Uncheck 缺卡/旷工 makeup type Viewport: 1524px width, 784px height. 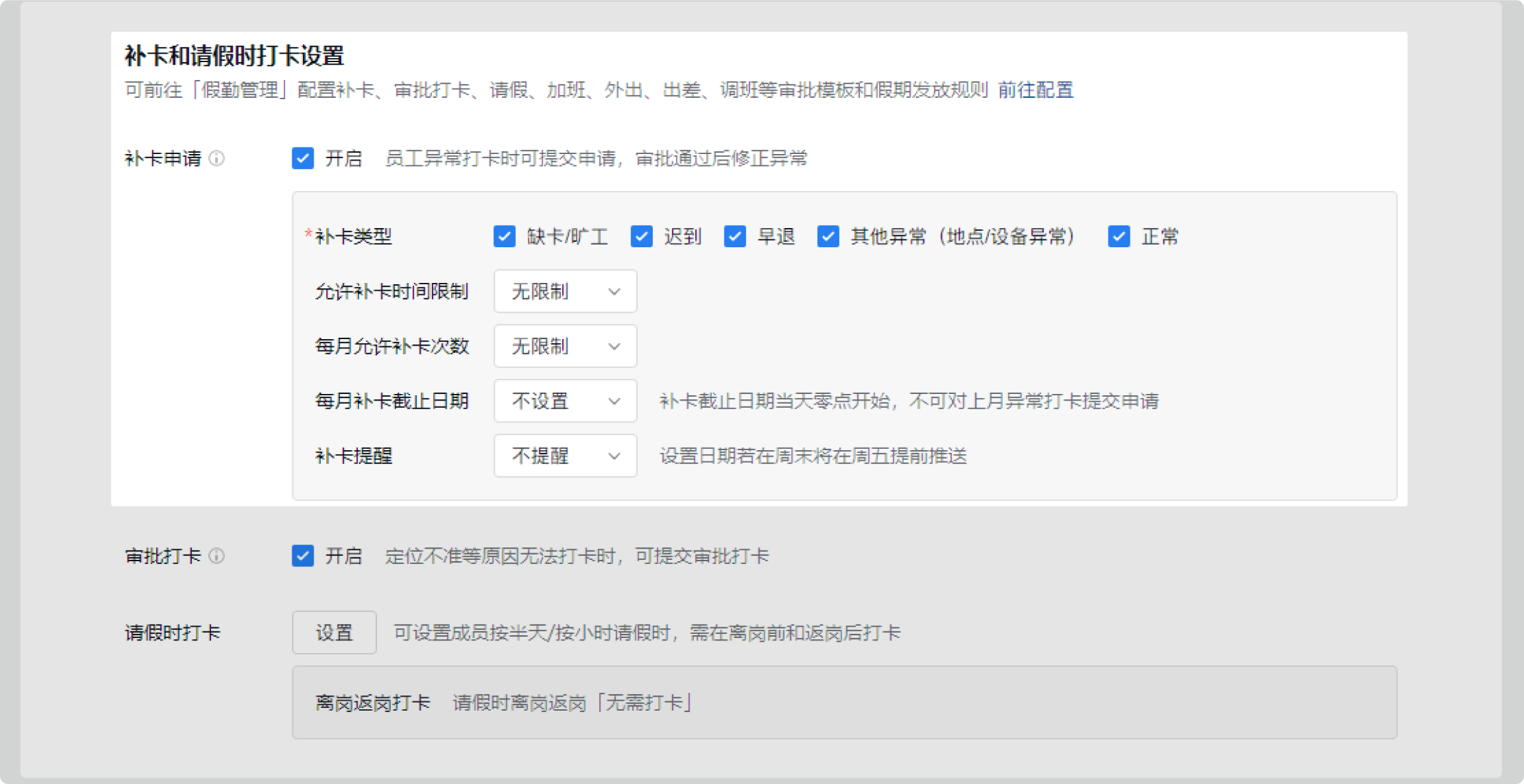click(x=505, y=236)
